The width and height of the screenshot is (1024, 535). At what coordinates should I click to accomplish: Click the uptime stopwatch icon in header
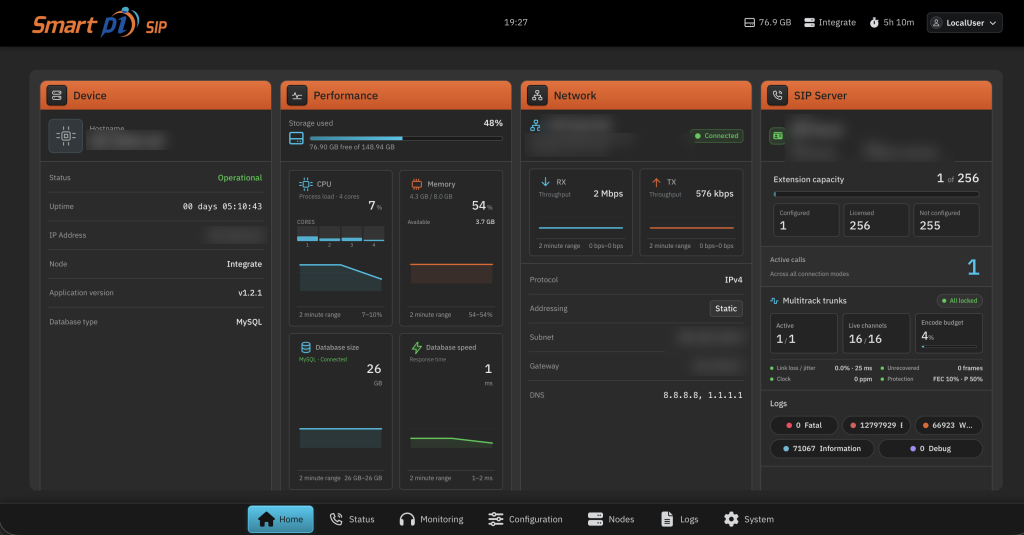tap(874, 22)
